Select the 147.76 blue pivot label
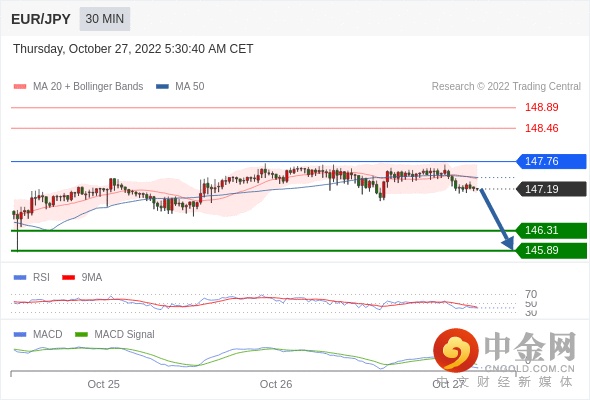590x400 pixels. 551,161
